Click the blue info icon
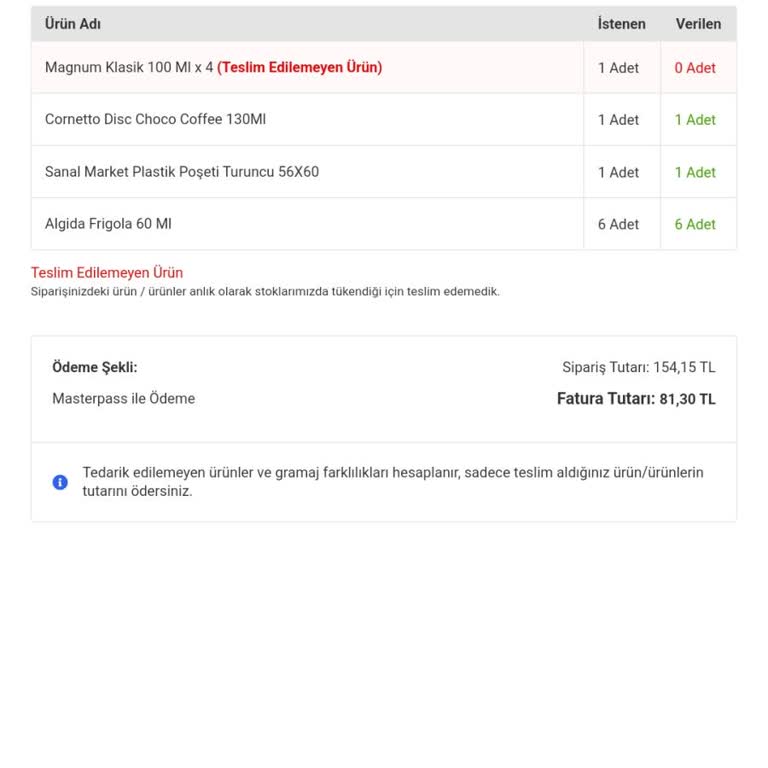The image size is (768, 768). 60,482
